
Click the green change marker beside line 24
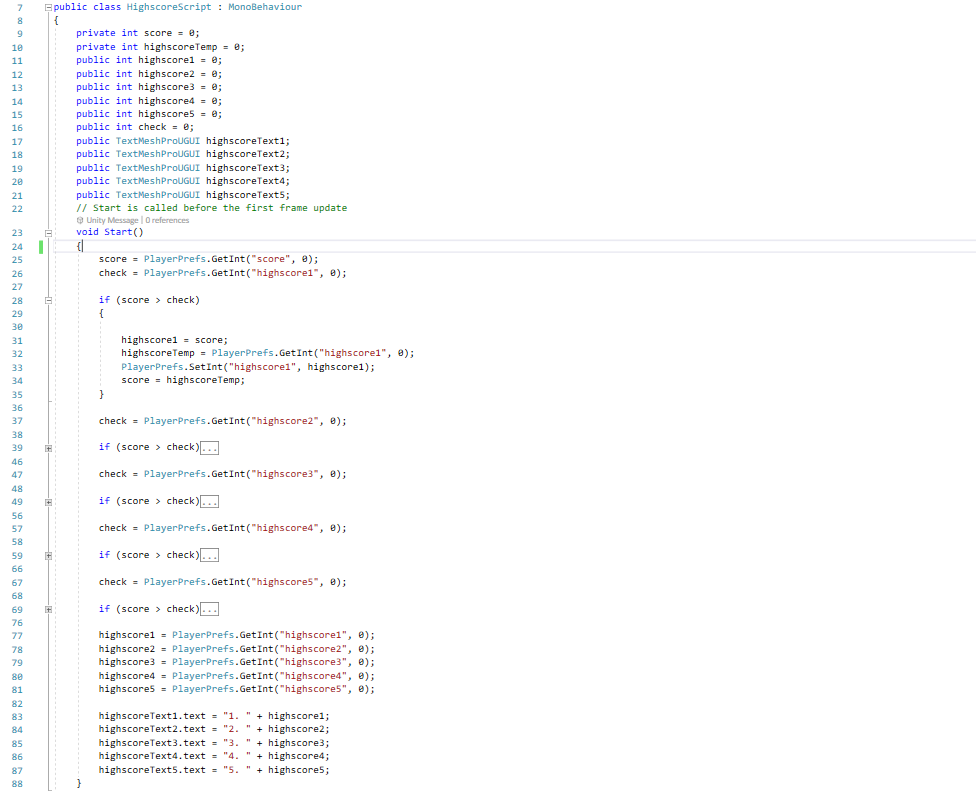pyautogui.click(x=41, y=247)
